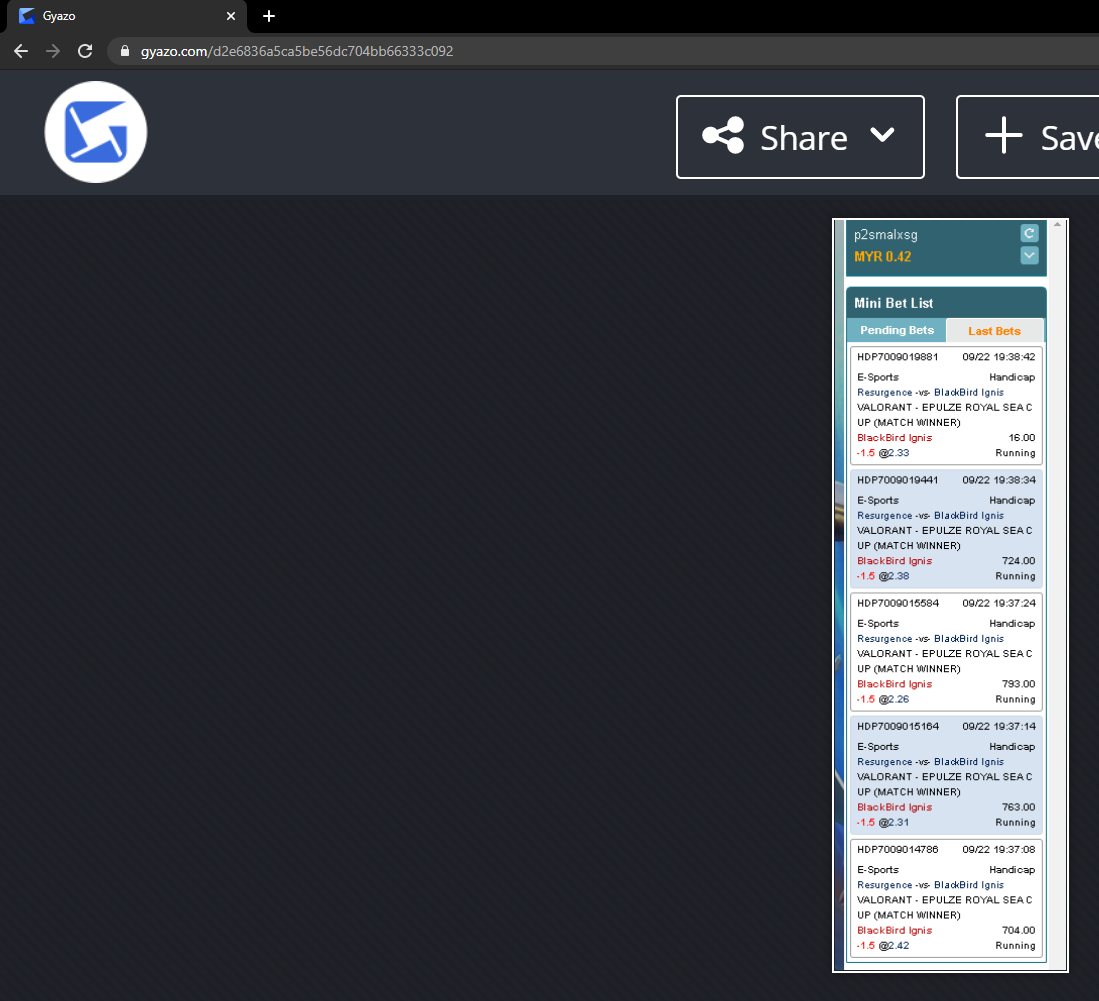Click the MYR 0.42 balance text
Screen dimensions: 1099x1001
click(882, 257)
